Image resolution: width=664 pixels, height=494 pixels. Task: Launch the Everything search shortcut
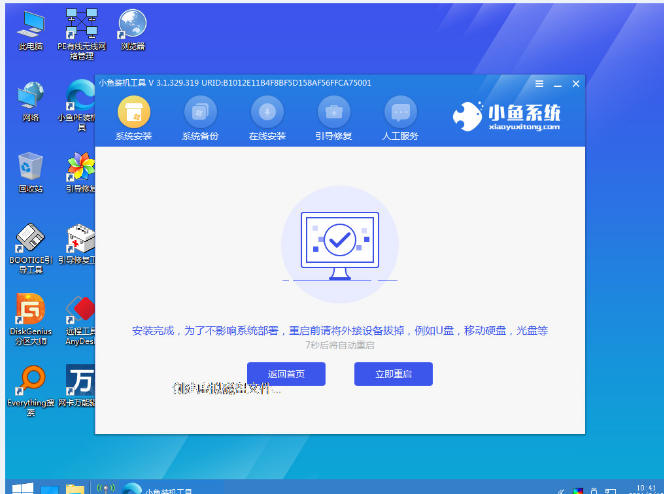[30, 386]
